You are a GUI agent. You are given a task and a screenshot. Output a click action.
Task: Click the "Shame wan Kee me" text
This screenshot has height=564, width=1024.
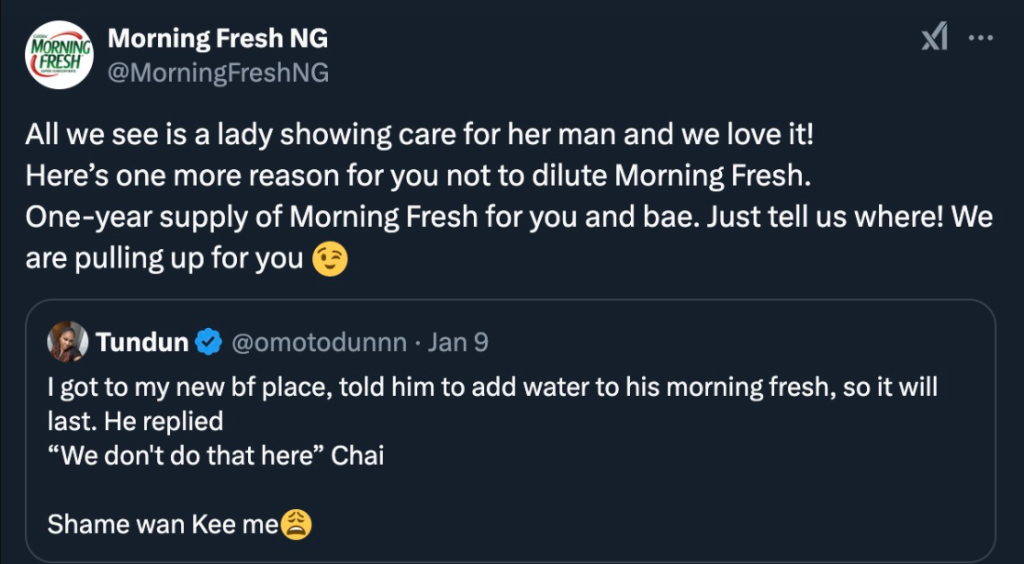[x=160, y=524]
